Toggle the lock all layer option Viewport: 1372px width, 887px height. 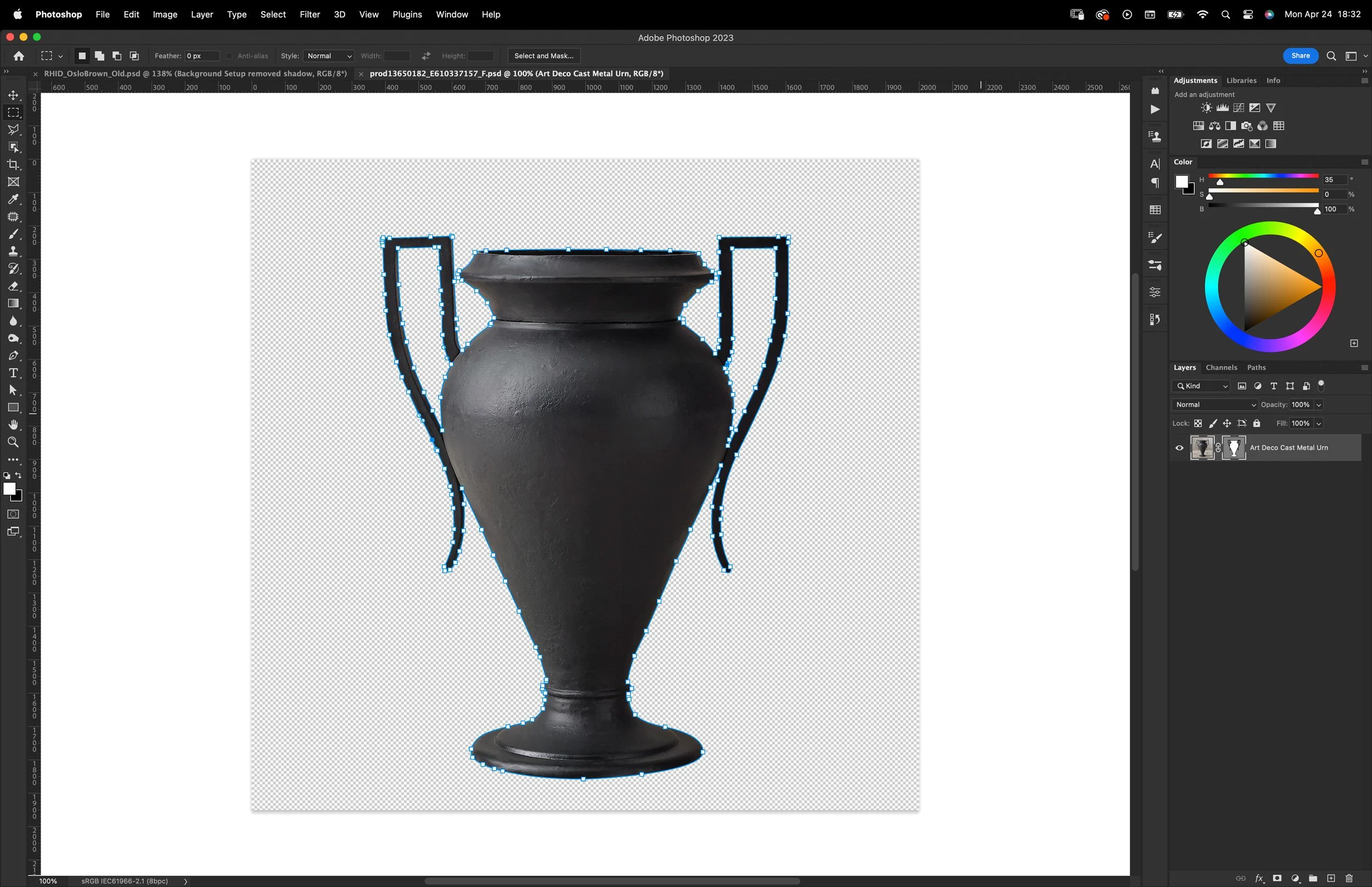tap(1257, 423)
